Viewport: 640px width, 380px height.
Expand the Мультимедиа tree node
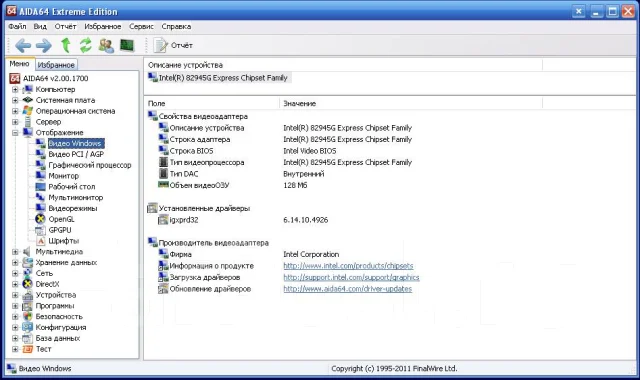click(x=15, y=252)
